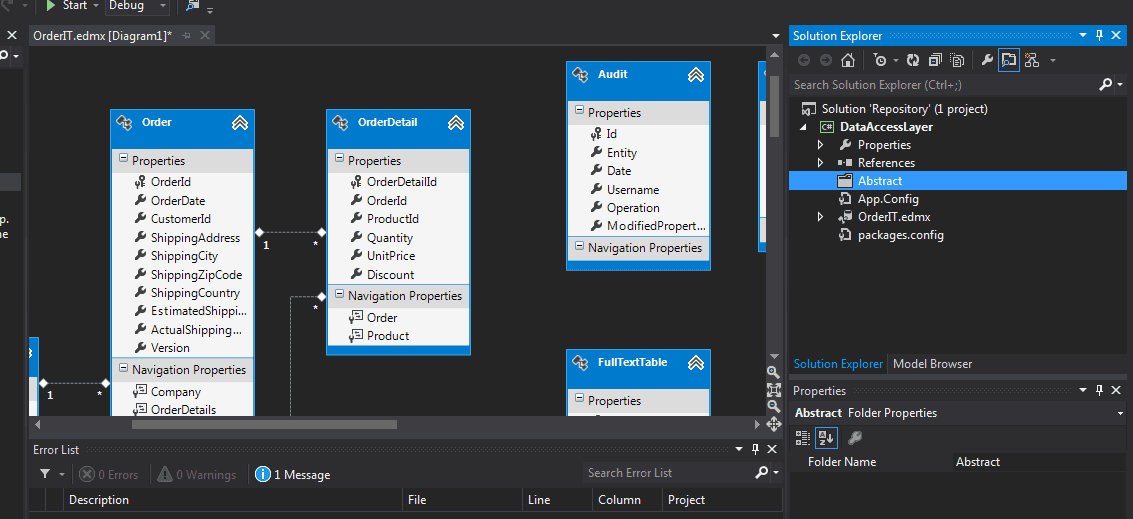Collapse Navigation Properties section of Audit entity
1133x519 pixels.
pyautogui.click(x=579, y=247)
